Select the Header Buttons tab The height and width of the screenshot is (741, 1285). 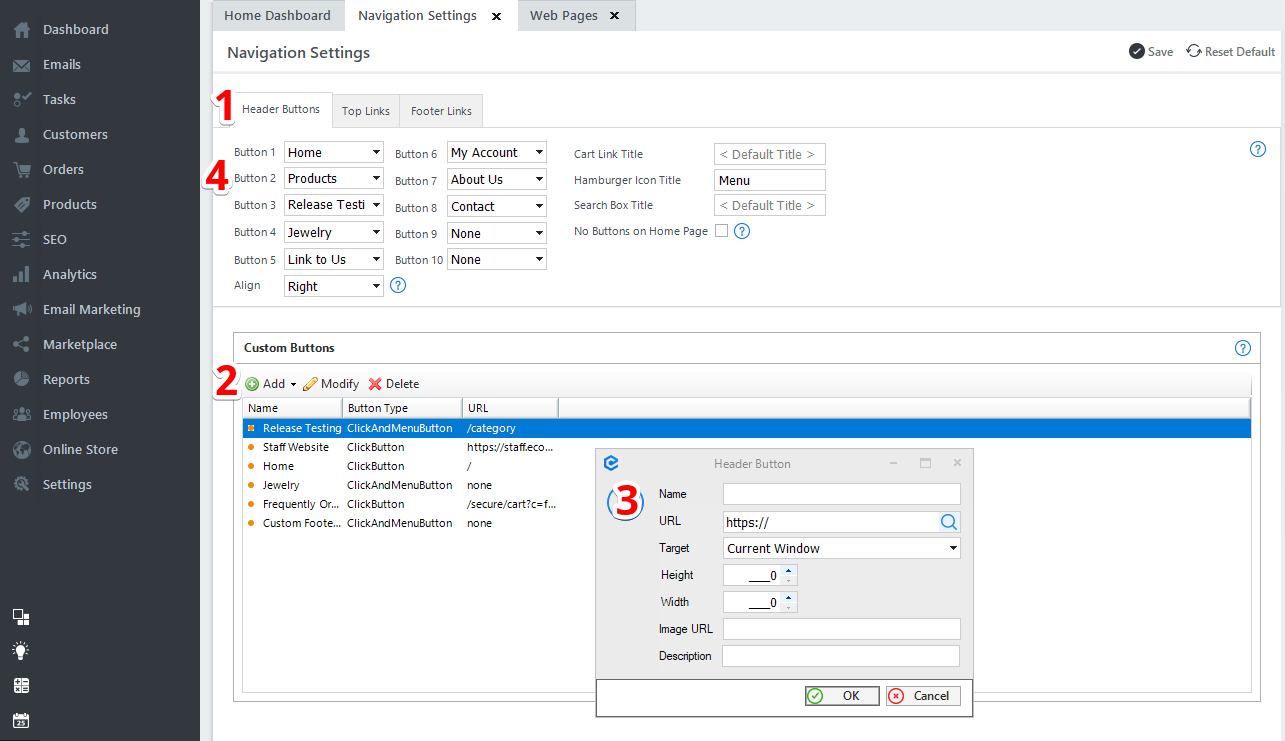tap(281, 109)
